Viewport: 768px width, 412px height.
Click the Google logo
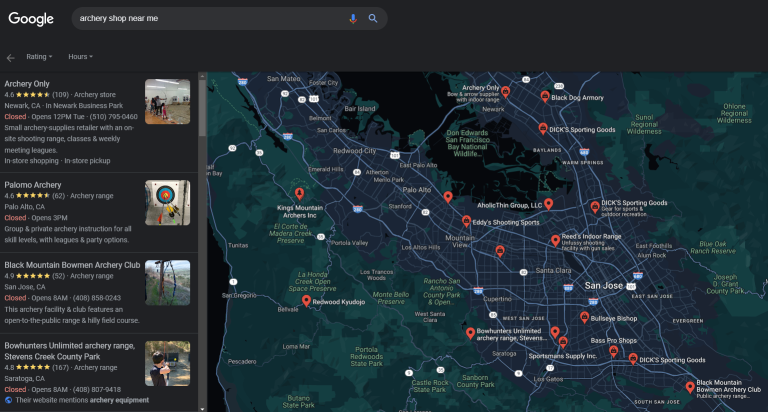coord(31,19)
